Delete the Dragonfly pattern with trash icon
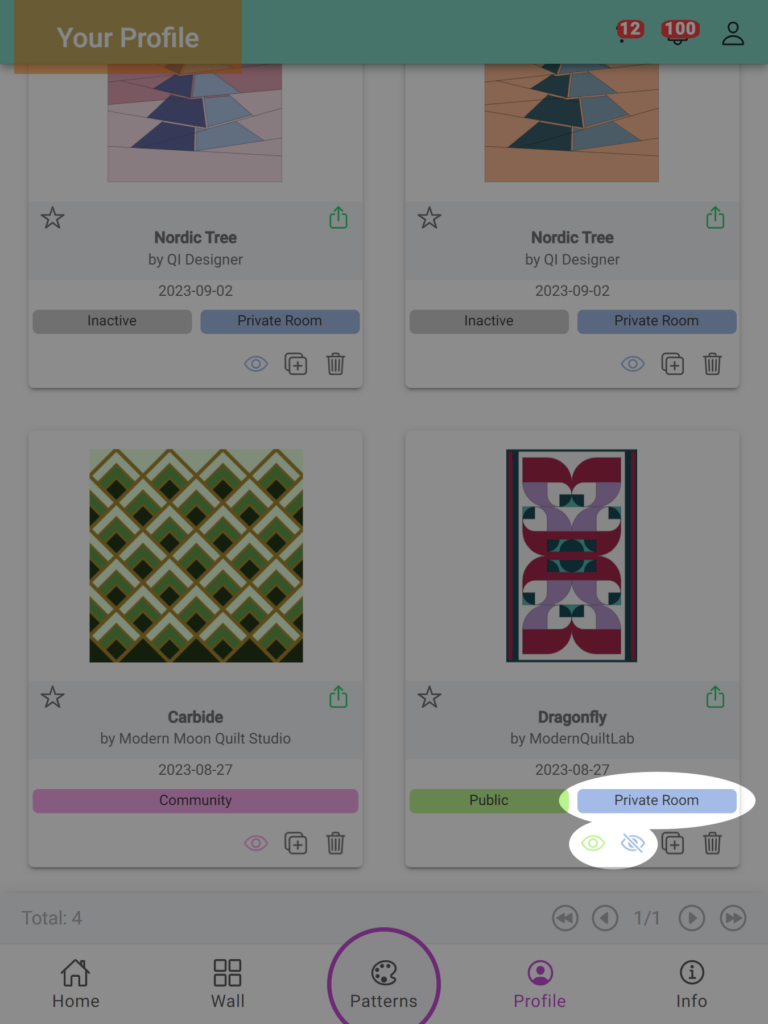 pos(712,843)
